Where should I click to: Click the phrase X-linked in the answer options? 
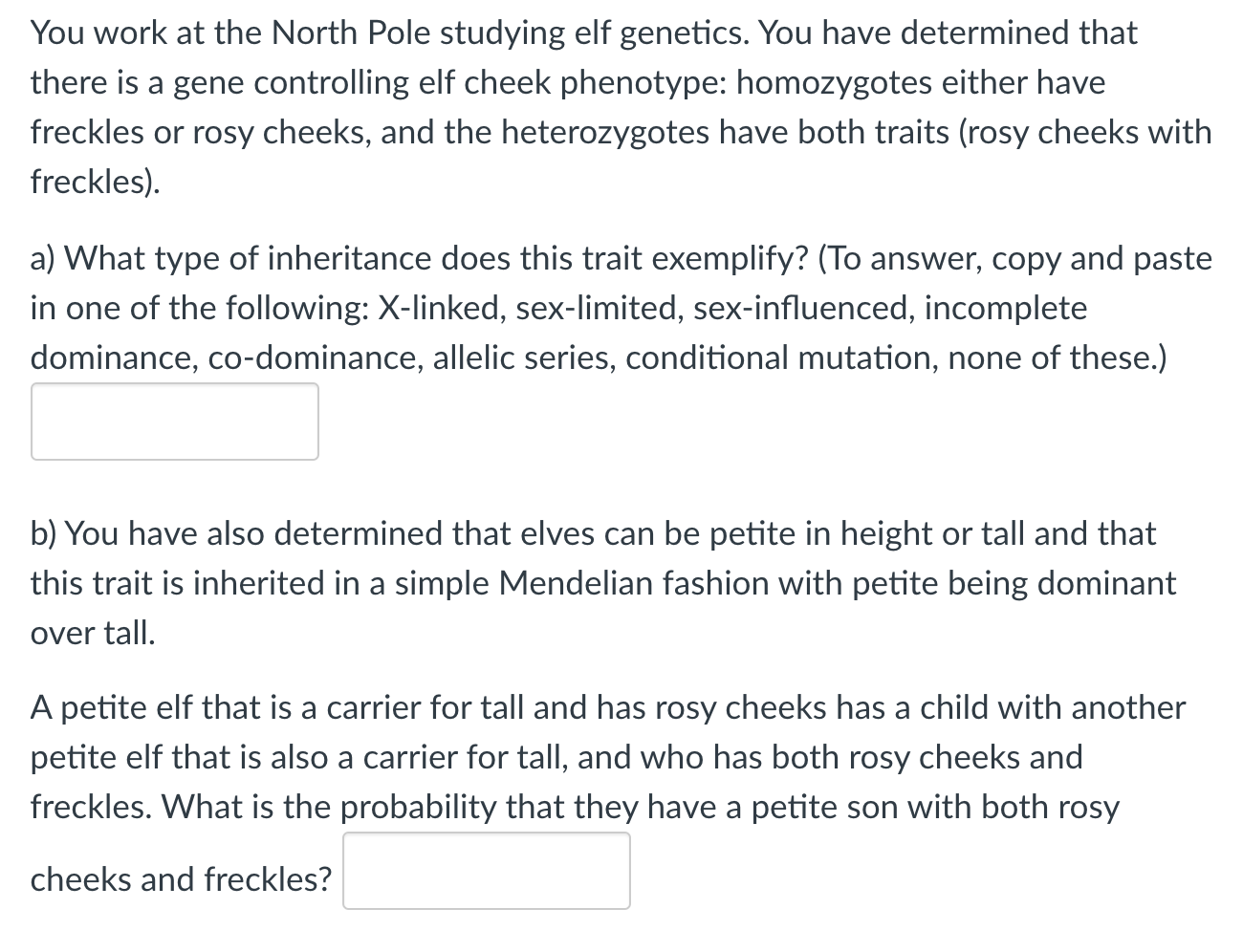(x=440, y=308)
